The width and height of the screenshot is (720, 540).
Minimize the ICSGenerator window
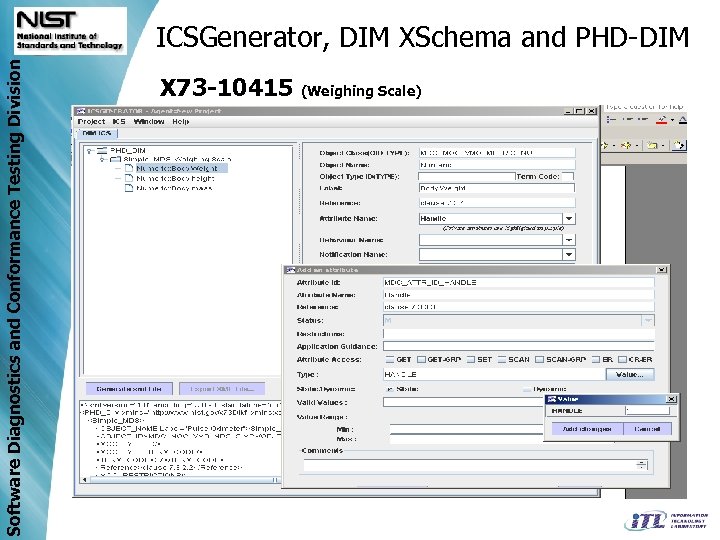[568, 111]
